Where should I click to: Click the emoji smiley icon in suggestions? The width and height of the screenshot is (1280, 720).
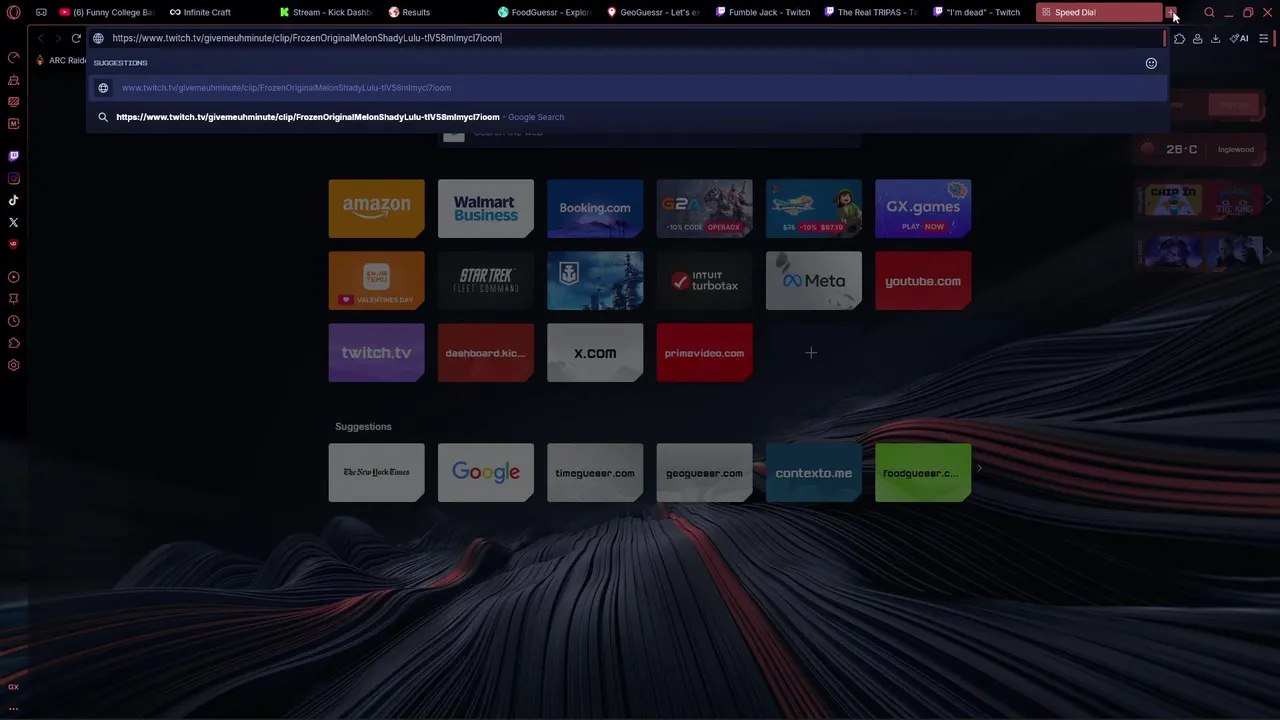(x=1151, y=63)
